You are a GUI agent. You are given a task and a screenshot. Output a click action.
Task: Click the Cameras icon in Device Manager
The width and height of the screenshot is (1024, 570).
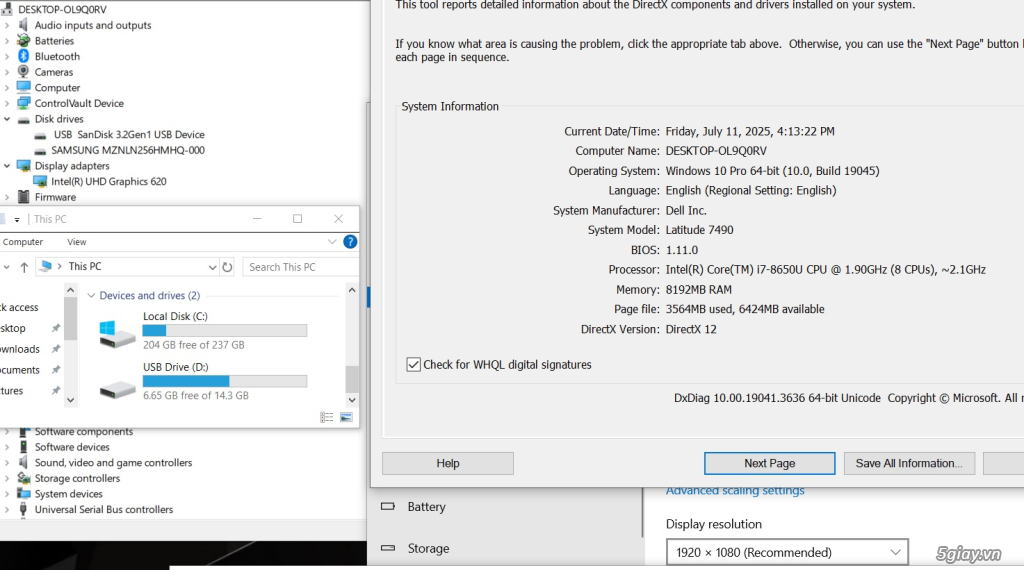click(24, 72)
